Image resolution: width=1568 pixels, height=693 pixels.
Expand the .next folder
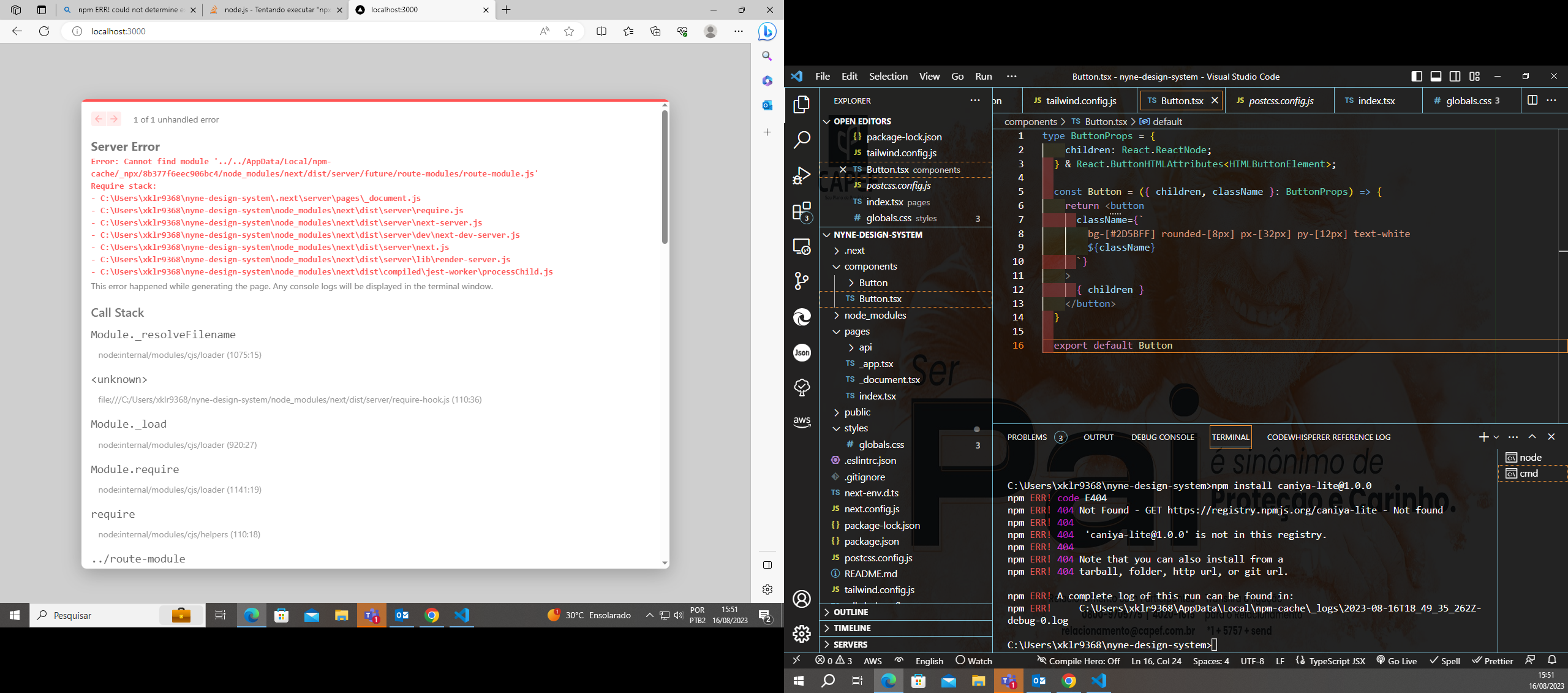[836, 251]
